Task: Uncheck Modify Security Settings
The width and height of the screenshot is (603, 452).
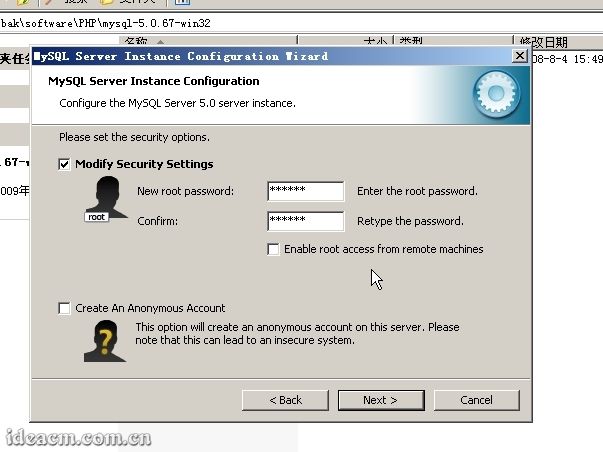Action: click(x=65, y=164)
